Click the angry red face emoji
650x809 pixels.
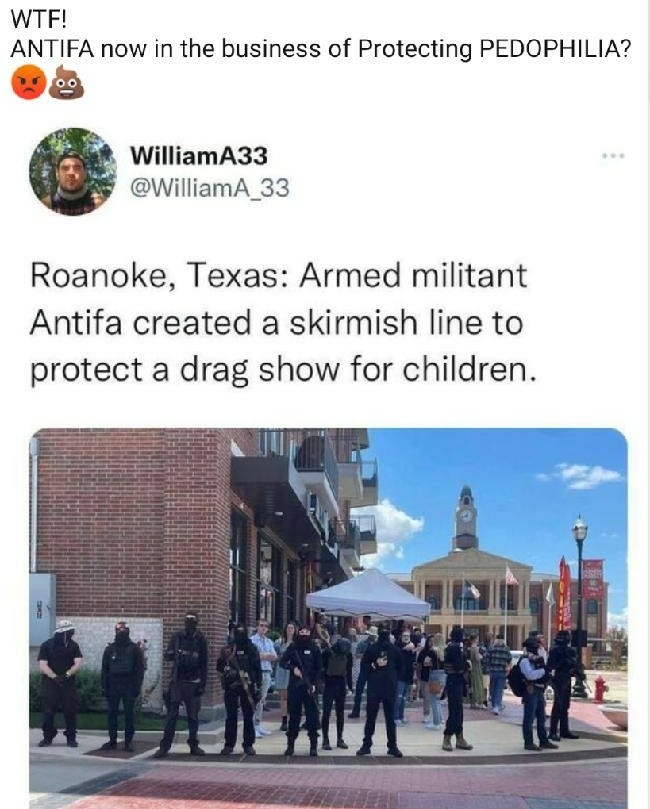(x=29, y=82)
